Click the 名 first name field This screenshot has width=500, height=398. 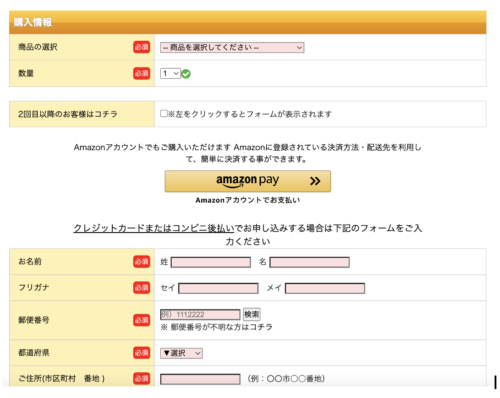pos(309,262)
